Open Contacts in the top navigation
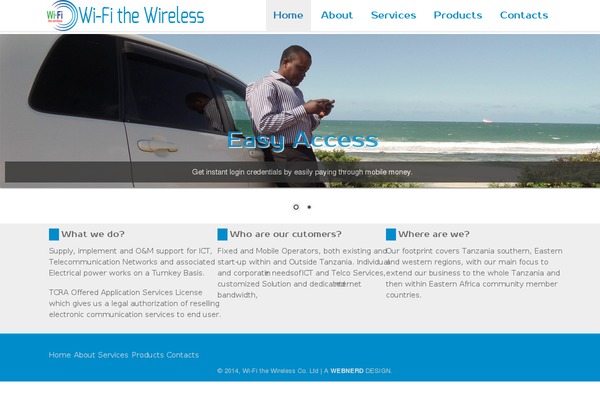The height and width of the screenshot is (400, 600). pyautogui.click(x=524, y=15)
